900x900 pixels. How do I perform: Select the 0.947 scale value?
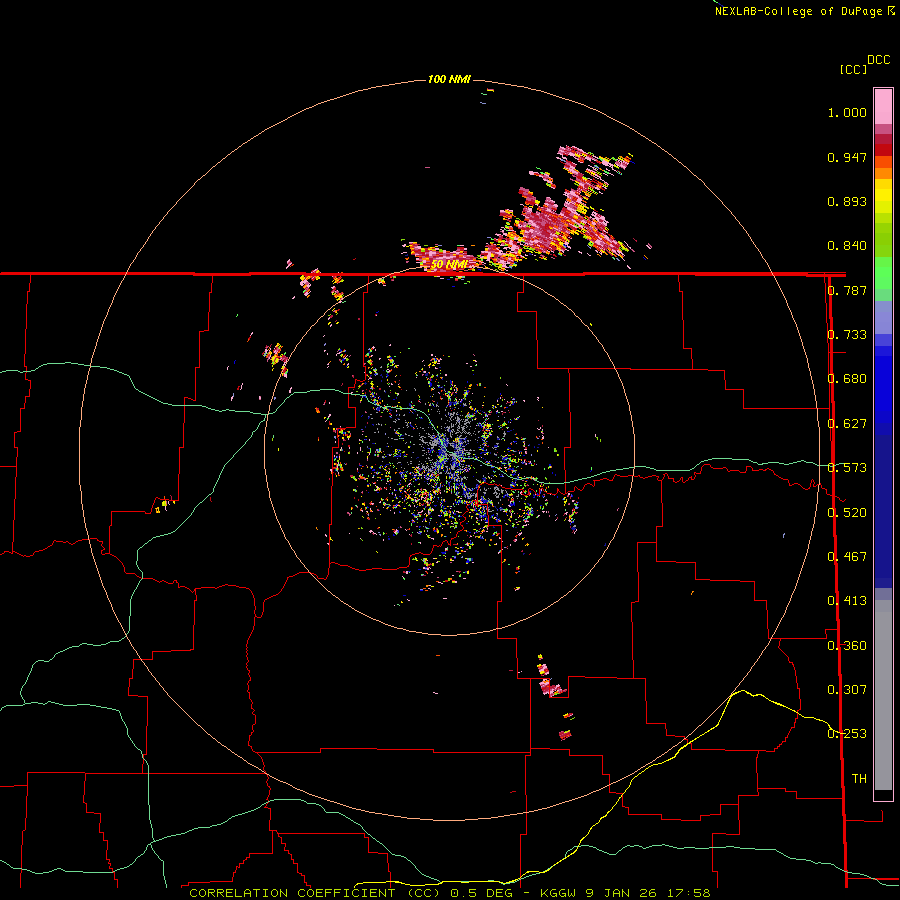pyautogui.click(x=847, y=157)
